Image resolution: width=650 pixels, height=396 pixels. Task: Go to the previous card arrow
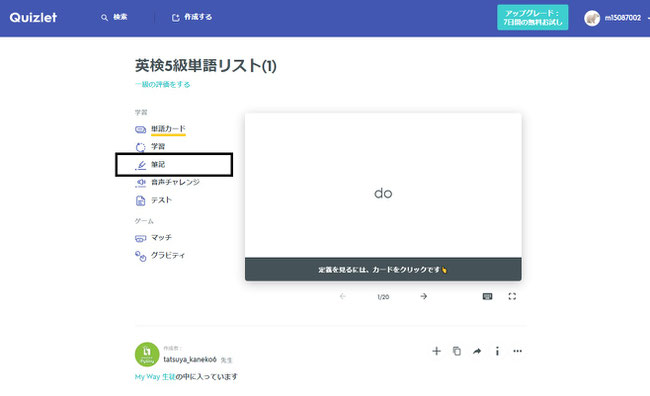click(342, 296)
